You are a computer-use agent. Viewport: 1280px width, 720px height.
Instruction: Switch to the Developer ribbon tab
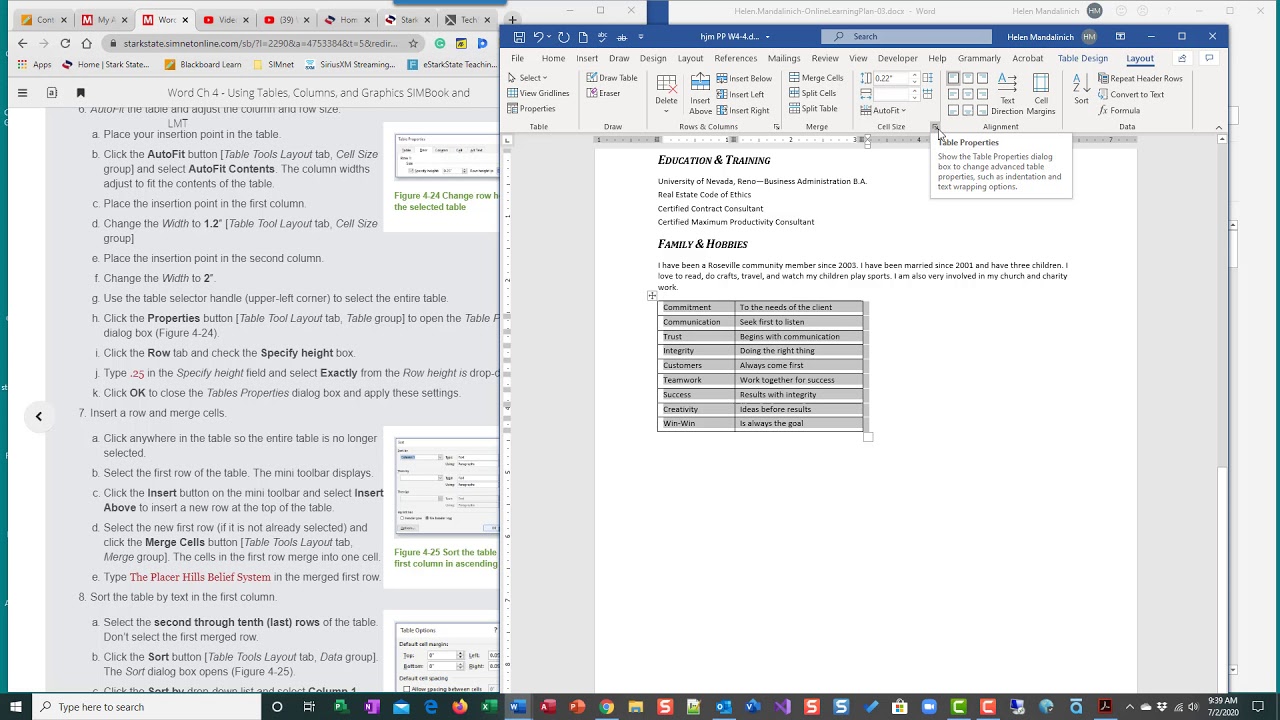click(x=897, y=58)
